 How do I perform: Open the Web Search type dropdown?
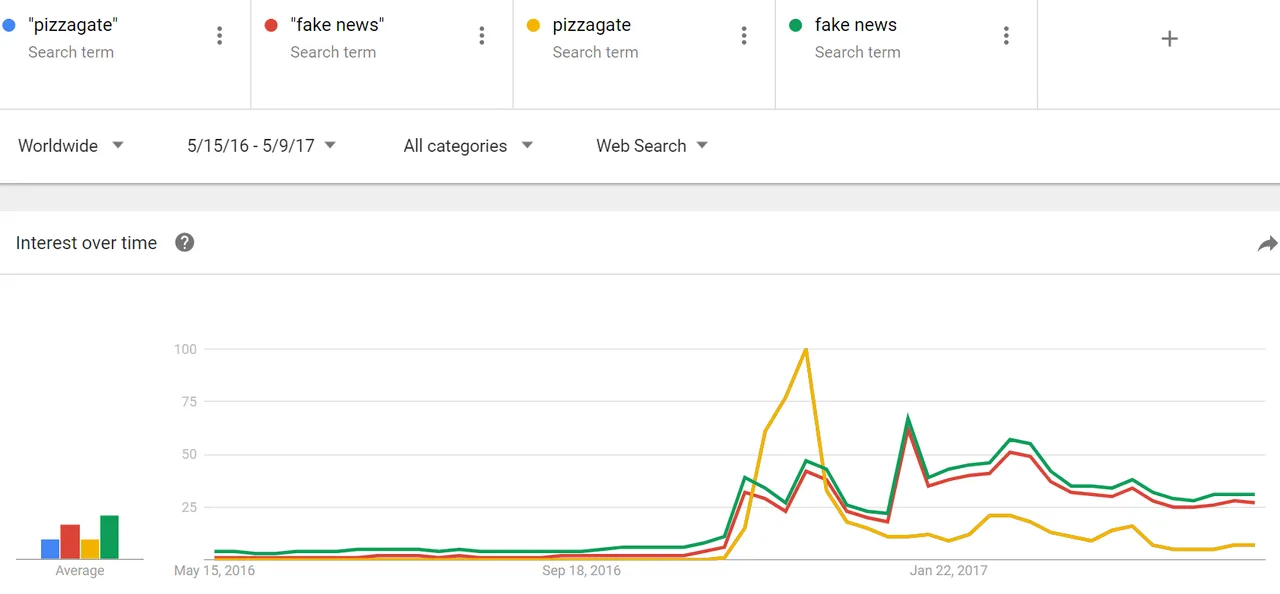pyautogui.click(x=652, y=146)
